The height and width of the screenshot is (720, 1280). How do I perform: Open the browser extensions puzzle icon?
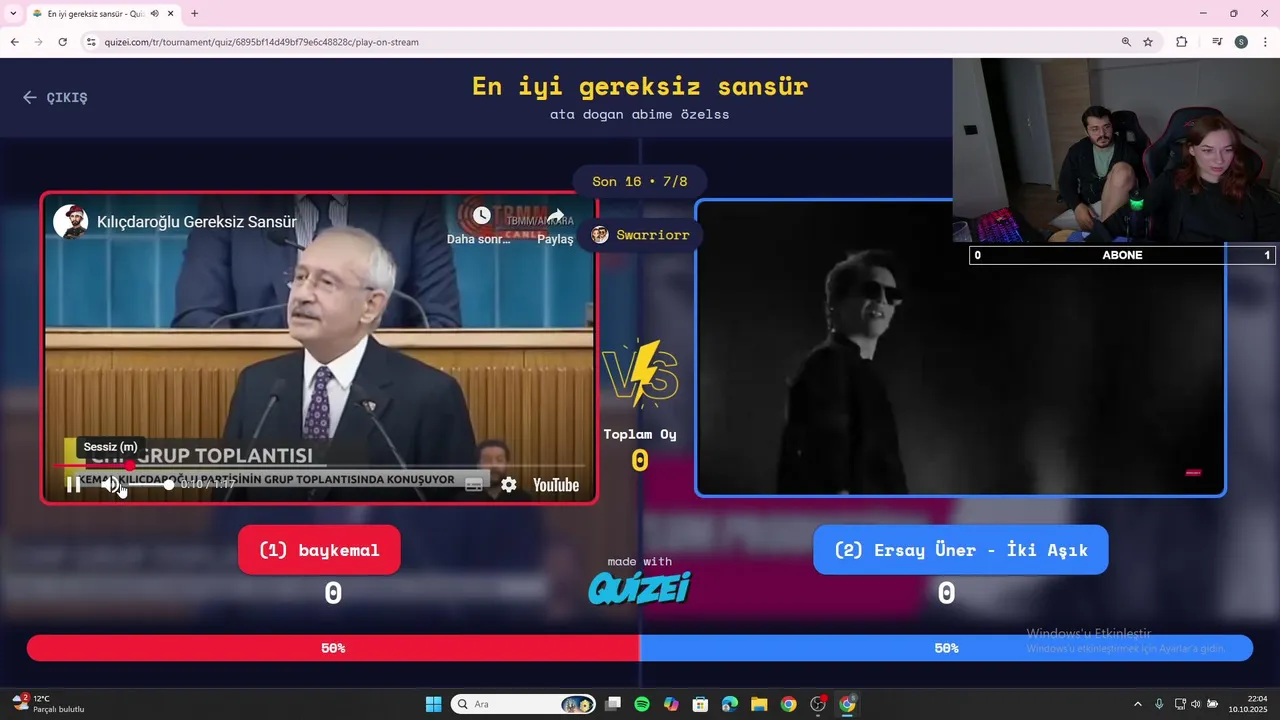point(1182,42)
